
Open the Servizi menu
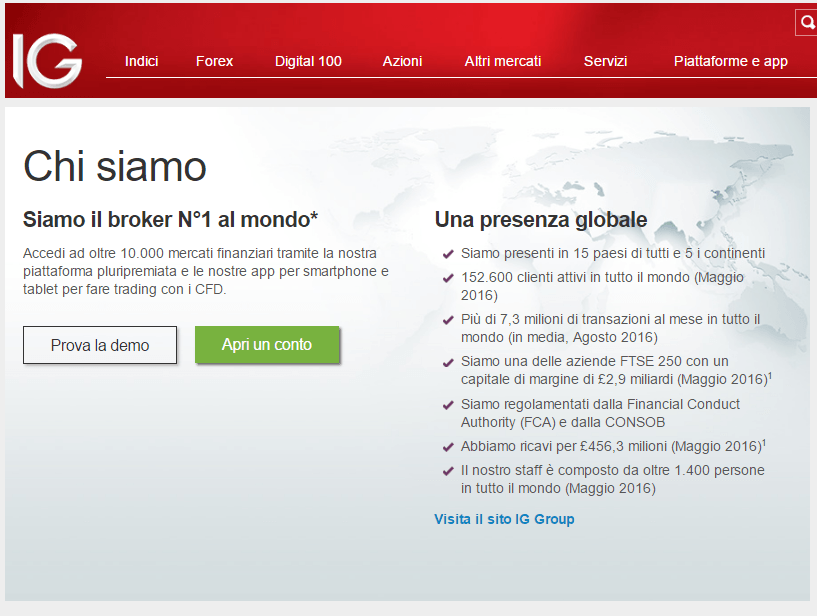tap(605, 61)
